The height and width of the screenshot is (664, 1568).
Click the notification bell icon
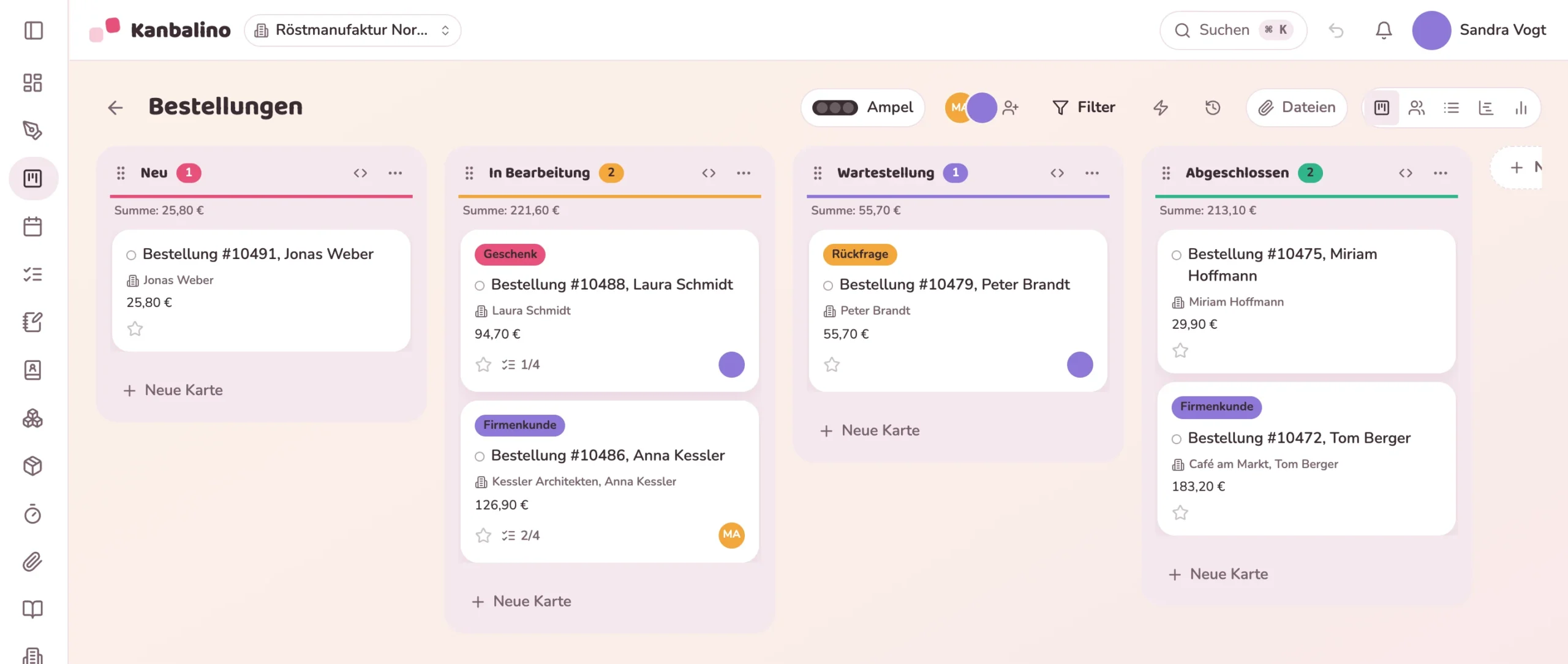pos(1384,30)
